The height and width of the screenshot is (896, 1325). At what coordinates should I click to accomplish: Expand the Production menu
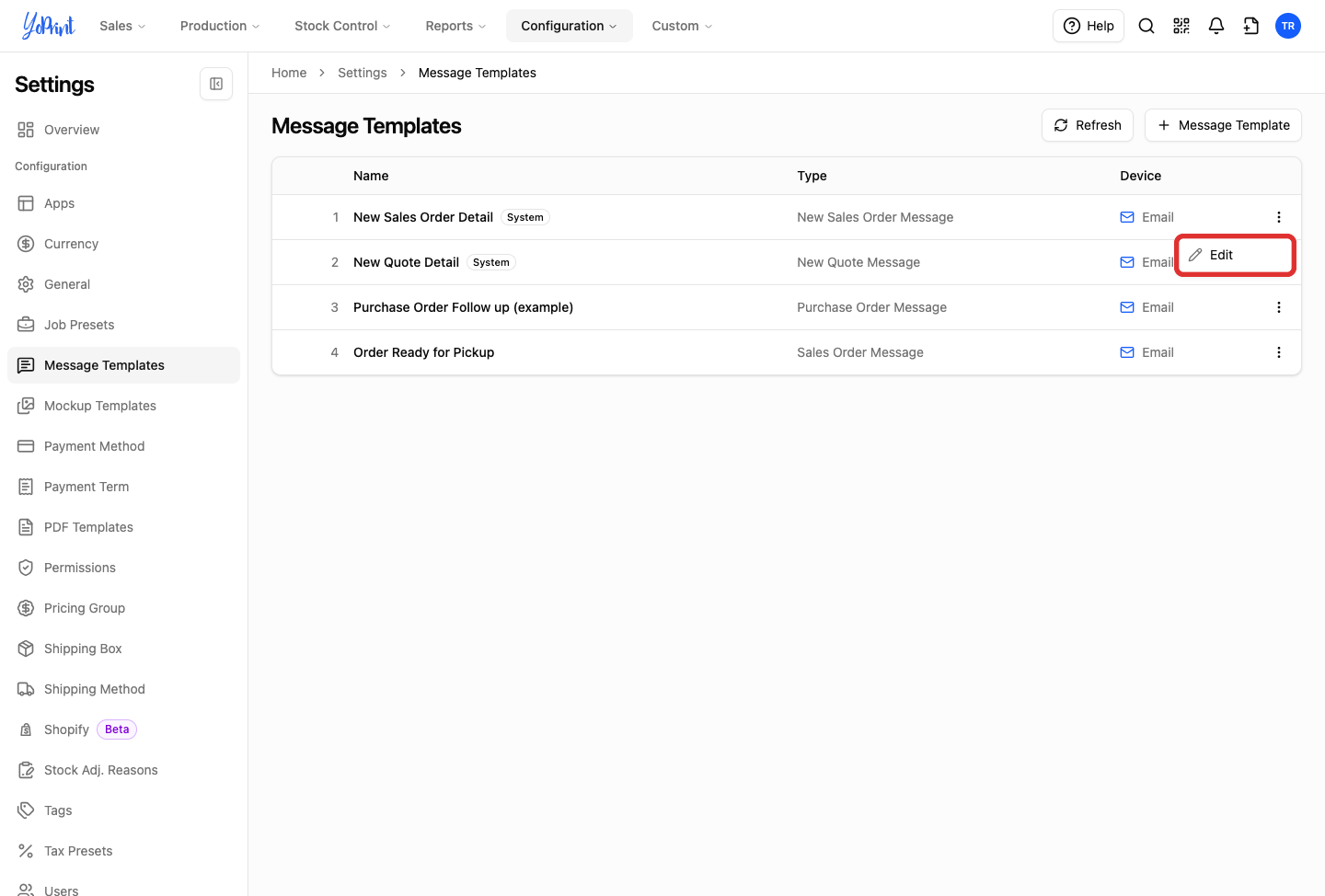click(x=220, y=26)
